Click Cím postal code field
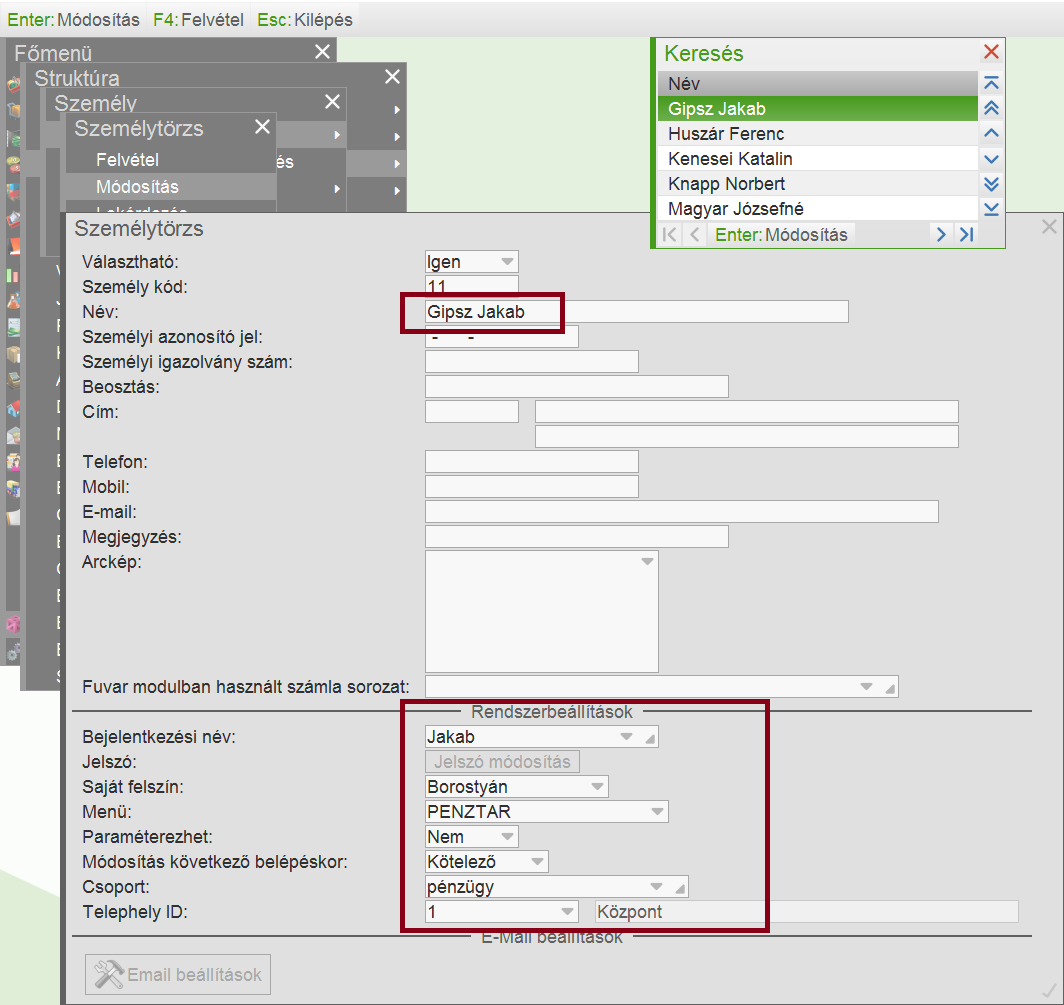 click(x=472, y=412)
